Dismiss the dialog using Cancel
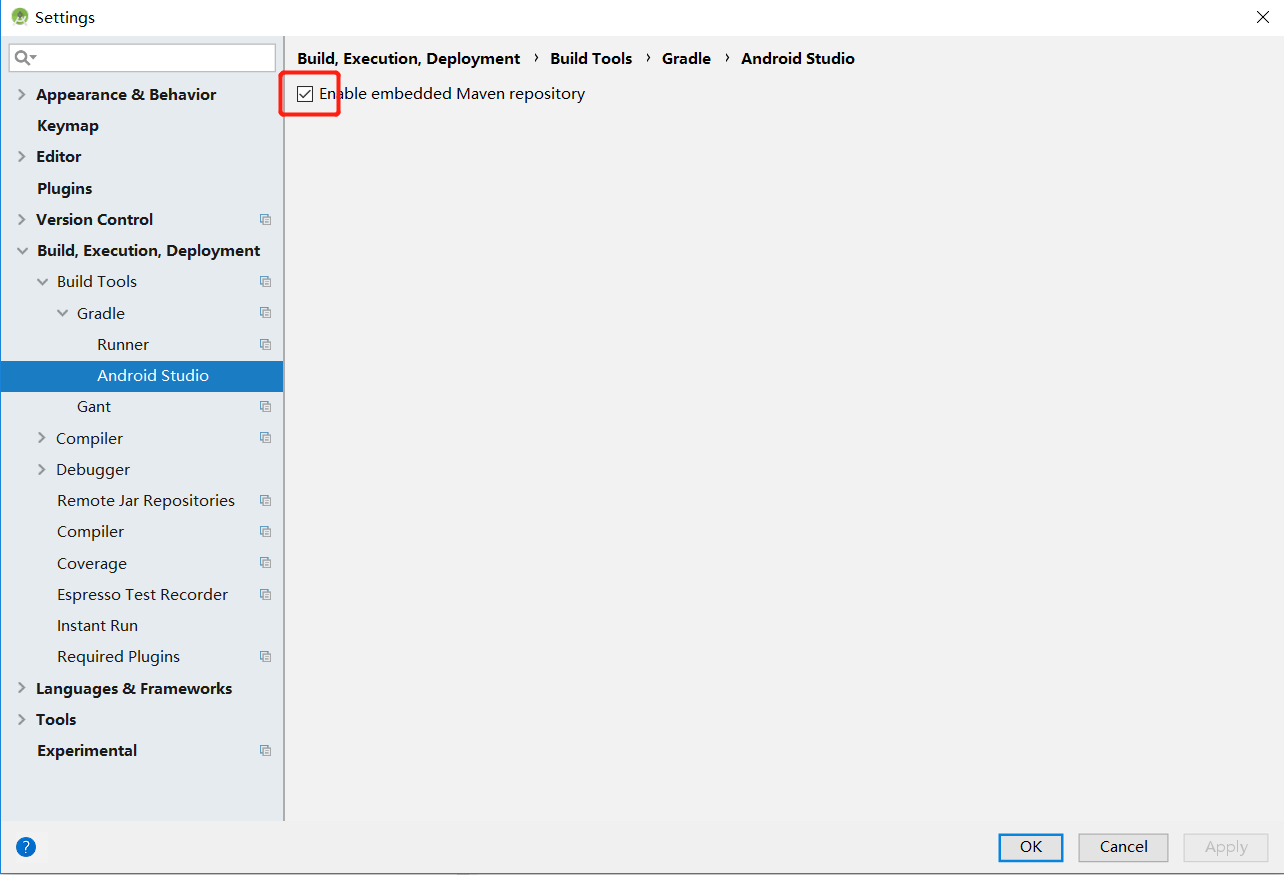1284x875 pixels. [x=1122, y=847]
